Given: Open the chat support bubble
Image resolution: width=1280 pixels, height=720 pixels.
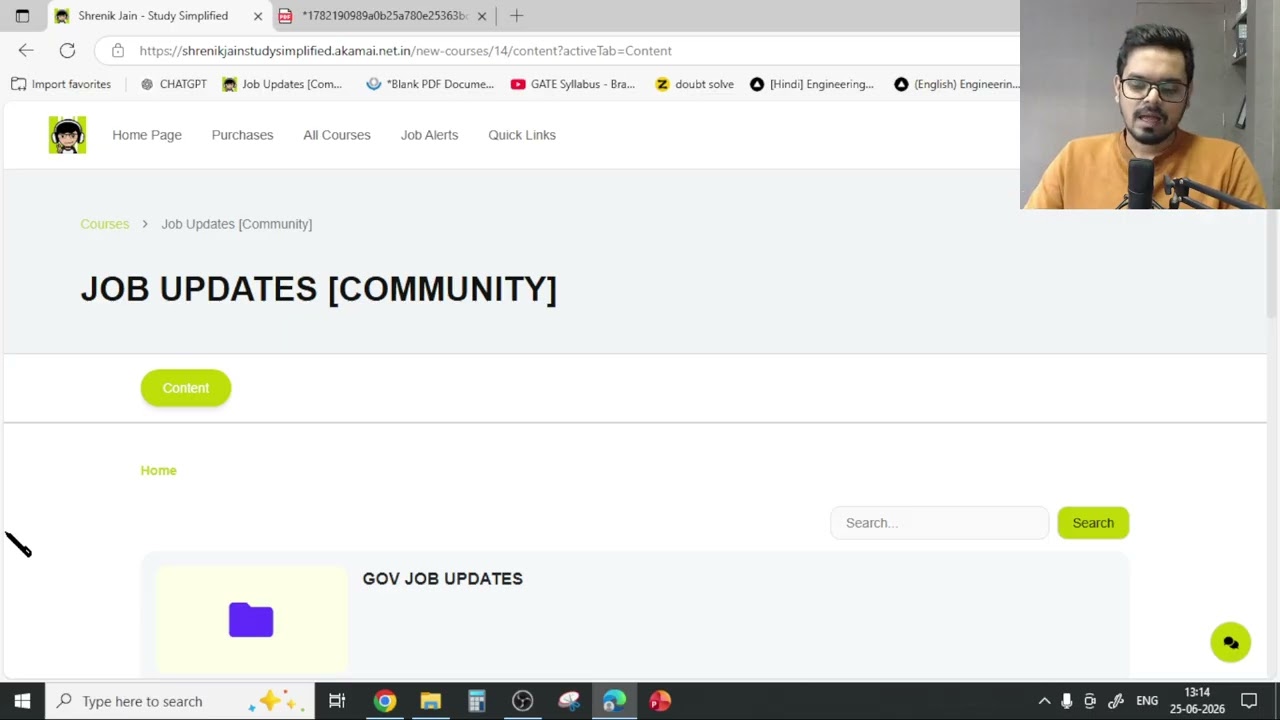Looking at the screenshot, I should [1231, 643].
